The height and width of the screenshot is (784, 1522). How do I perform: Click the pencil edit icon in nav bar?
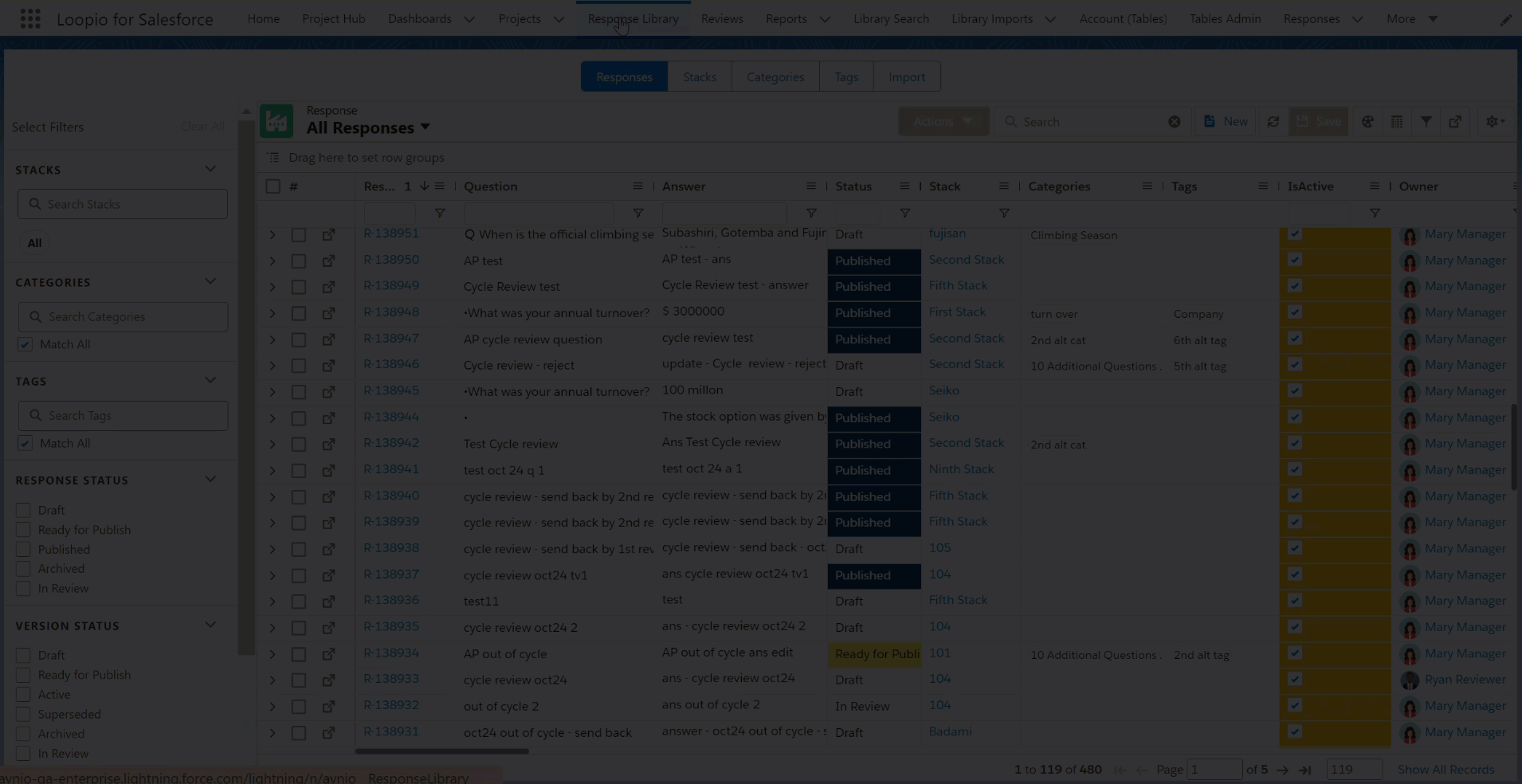pyautogui.click(x=1506, y=20)
